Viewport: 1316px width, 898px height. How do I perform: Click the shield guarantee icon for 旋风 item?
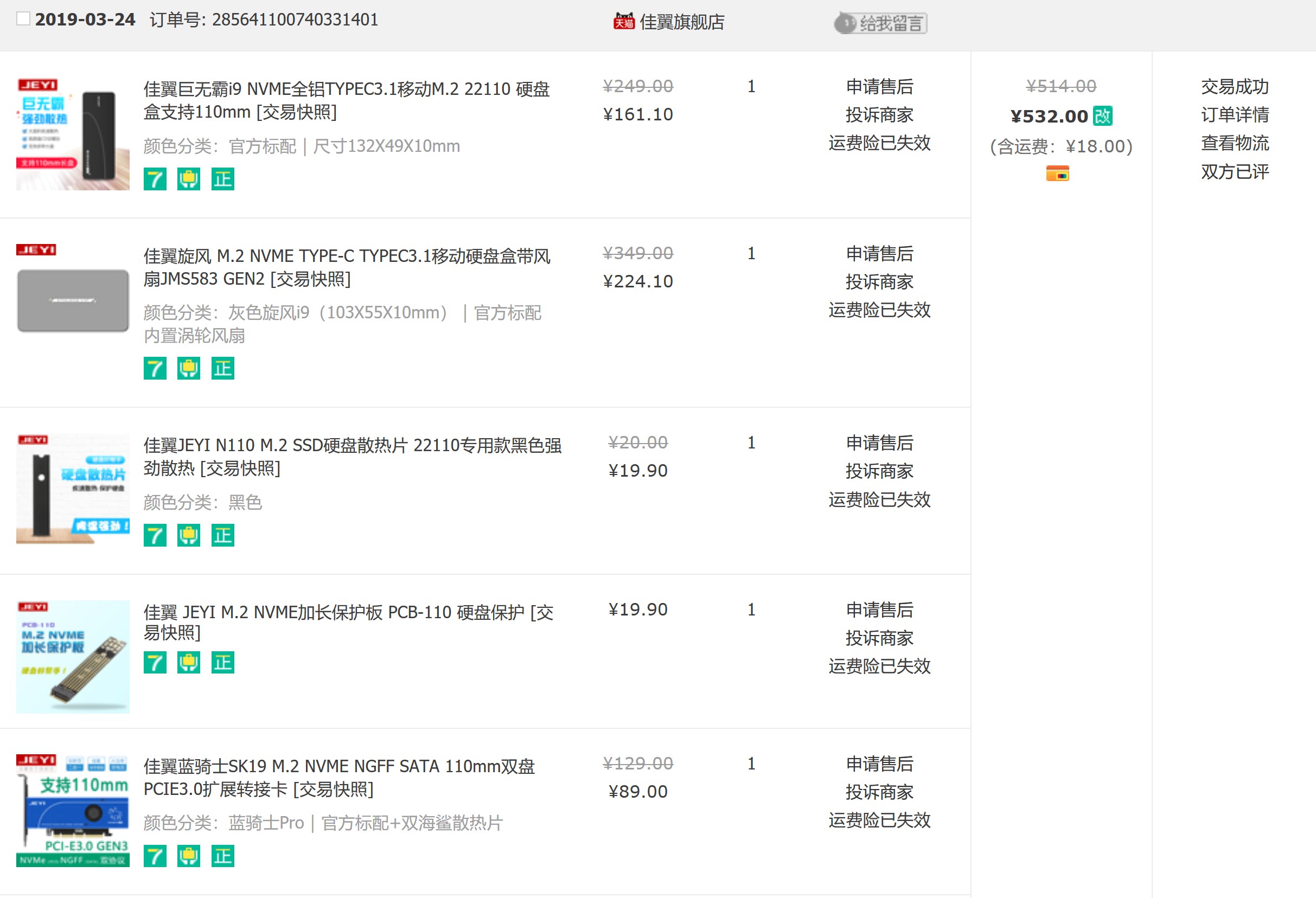coord(189,369)
